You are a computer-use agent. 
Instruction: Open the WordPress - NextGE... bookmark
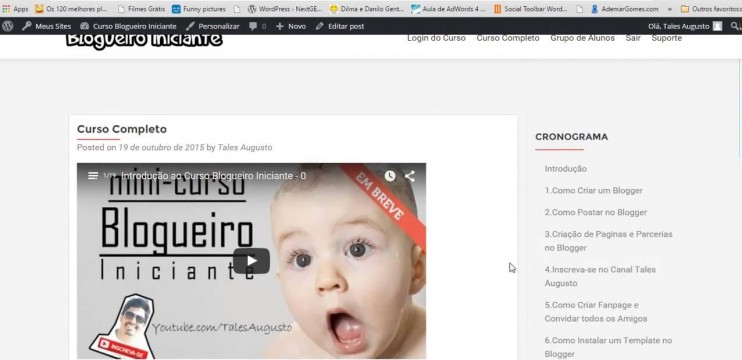coord(285,9)
